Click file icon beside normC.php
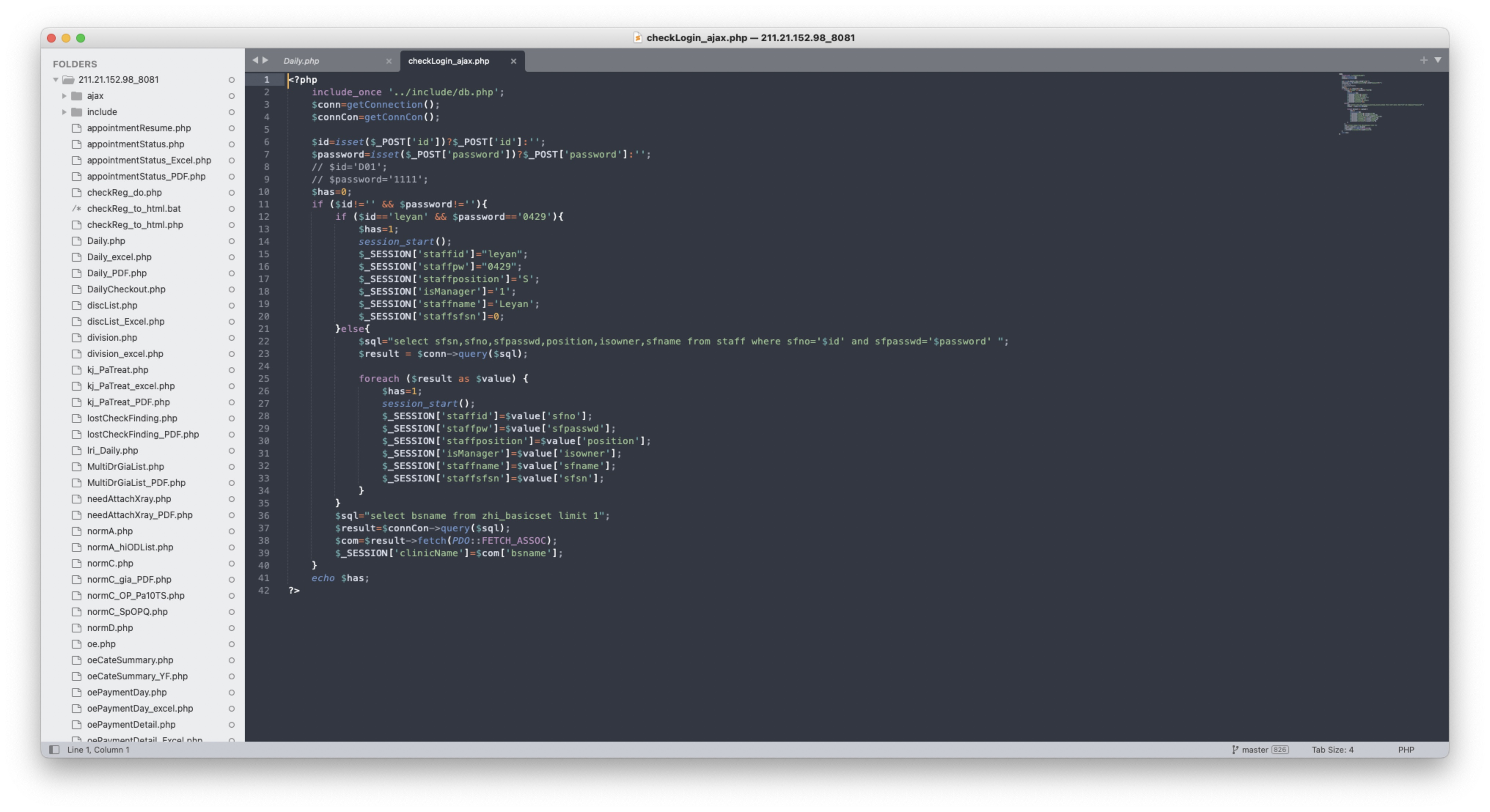This screenshot has width=1490, height=812. [x=76, y=564]
